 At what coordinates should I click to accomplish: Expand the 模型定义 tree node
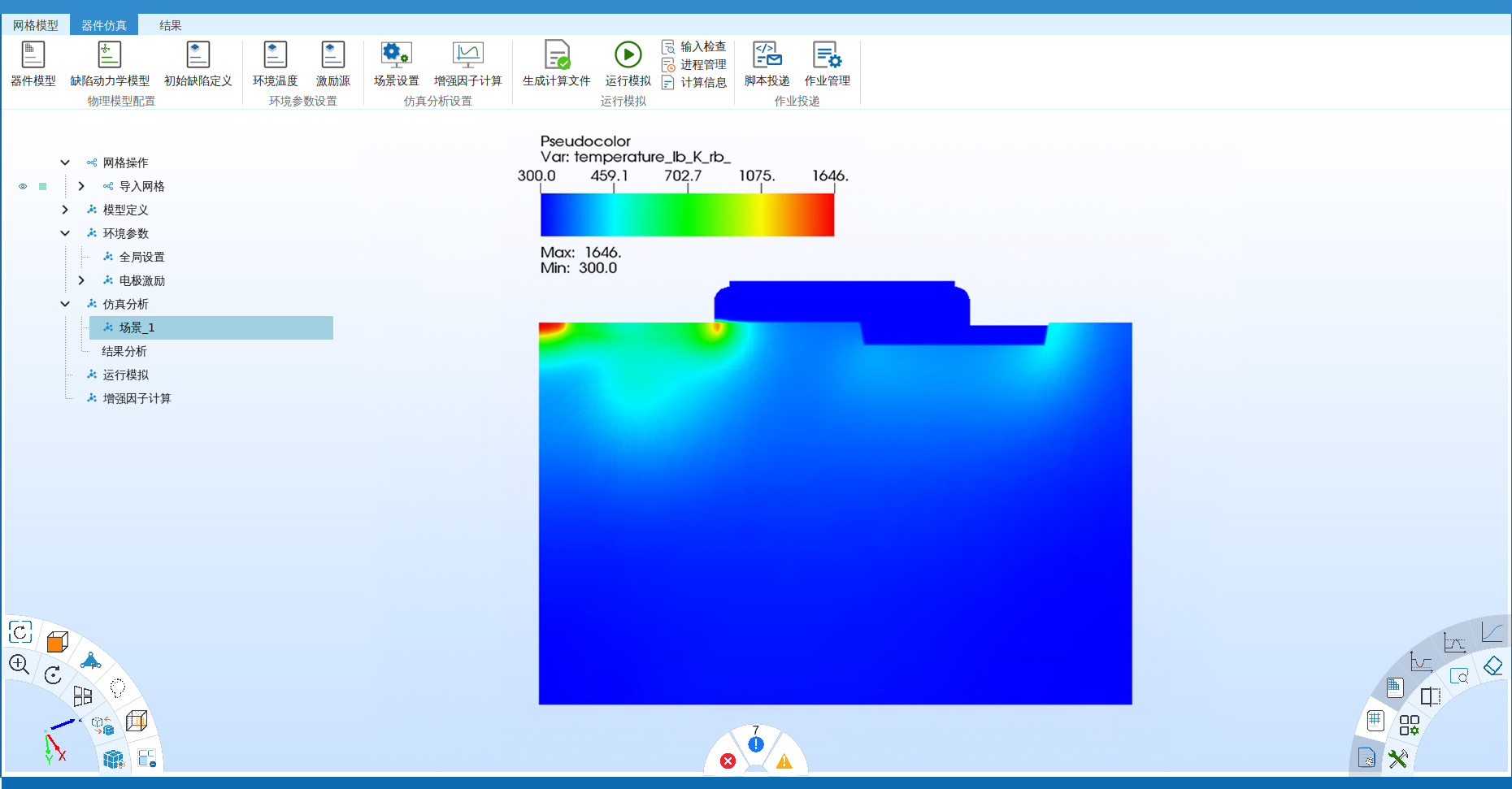(65, 210)
